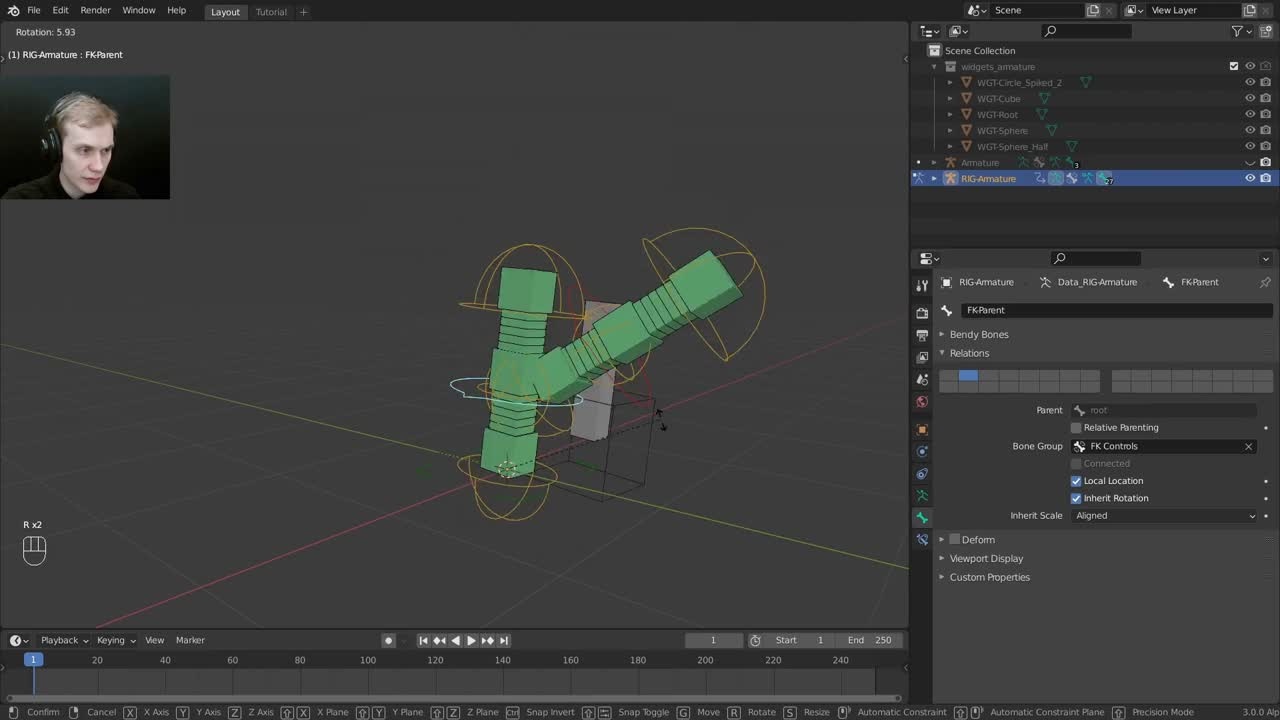
Task: Open the green Object Data Properties tab
Action: (x=922, y=495)
